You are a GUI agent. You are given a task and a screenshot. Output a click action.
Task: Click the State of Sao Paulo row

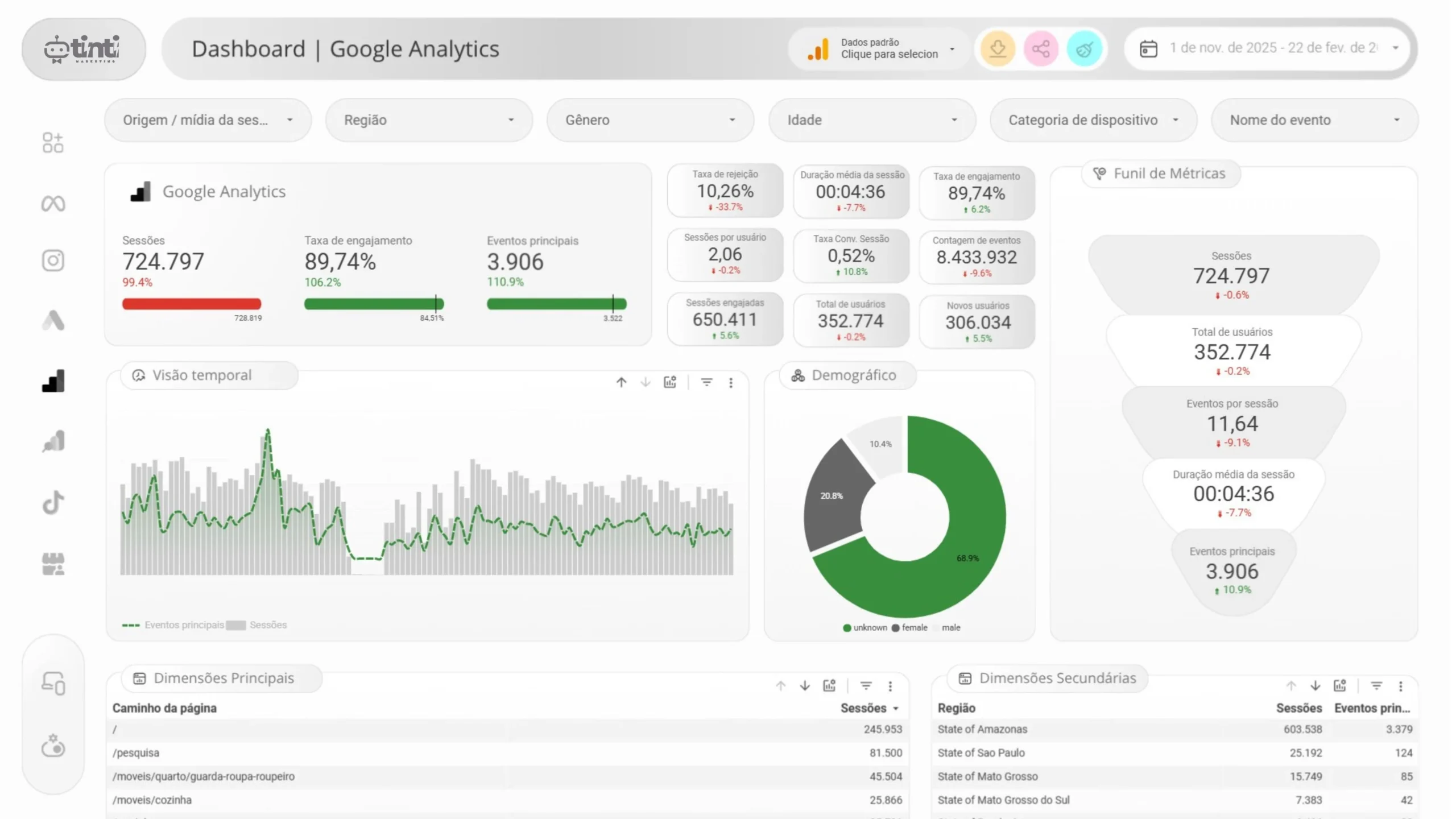tap(1175, 753)
